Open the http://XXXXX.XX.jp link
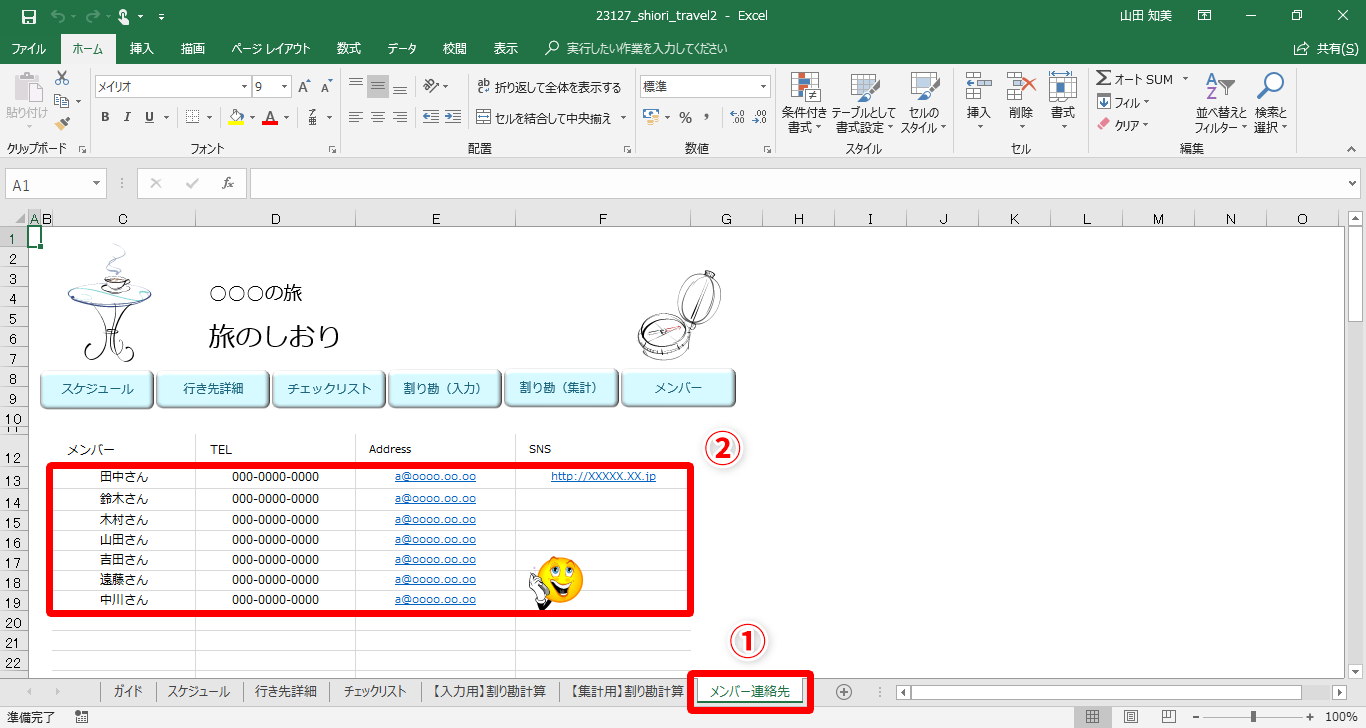The height and width of the screenshot is (728, 1366). pyautogui.click(x=603, y=477)
